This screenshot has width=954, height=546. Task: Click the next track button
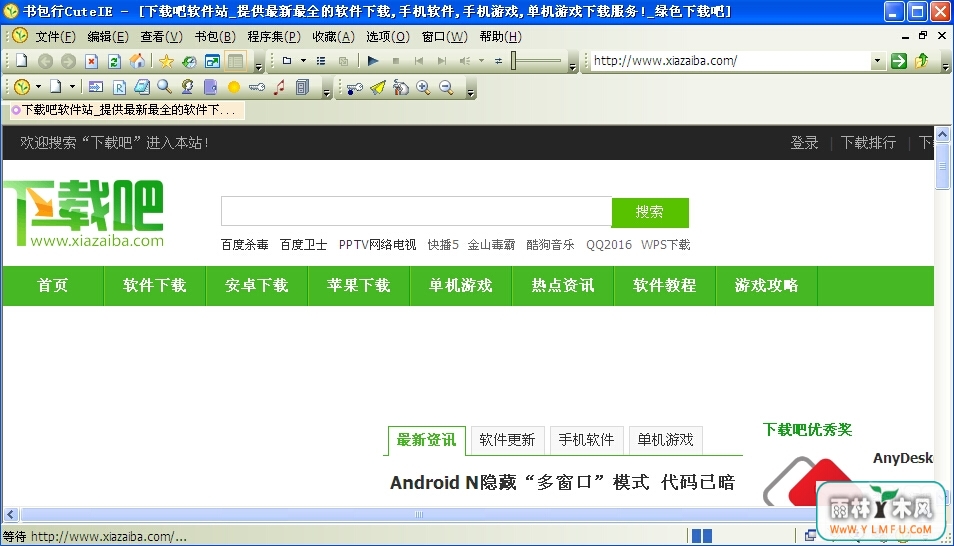tap(442, 61)
